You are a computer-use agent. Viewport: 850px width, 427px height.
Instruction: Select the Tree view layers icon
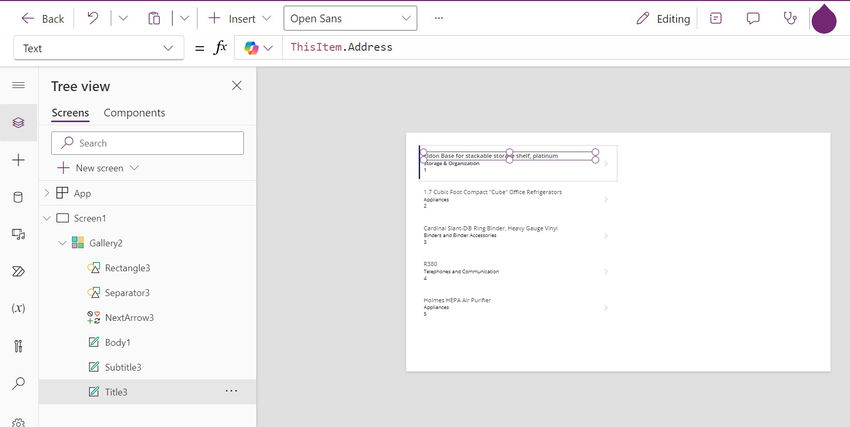(18, 122)
